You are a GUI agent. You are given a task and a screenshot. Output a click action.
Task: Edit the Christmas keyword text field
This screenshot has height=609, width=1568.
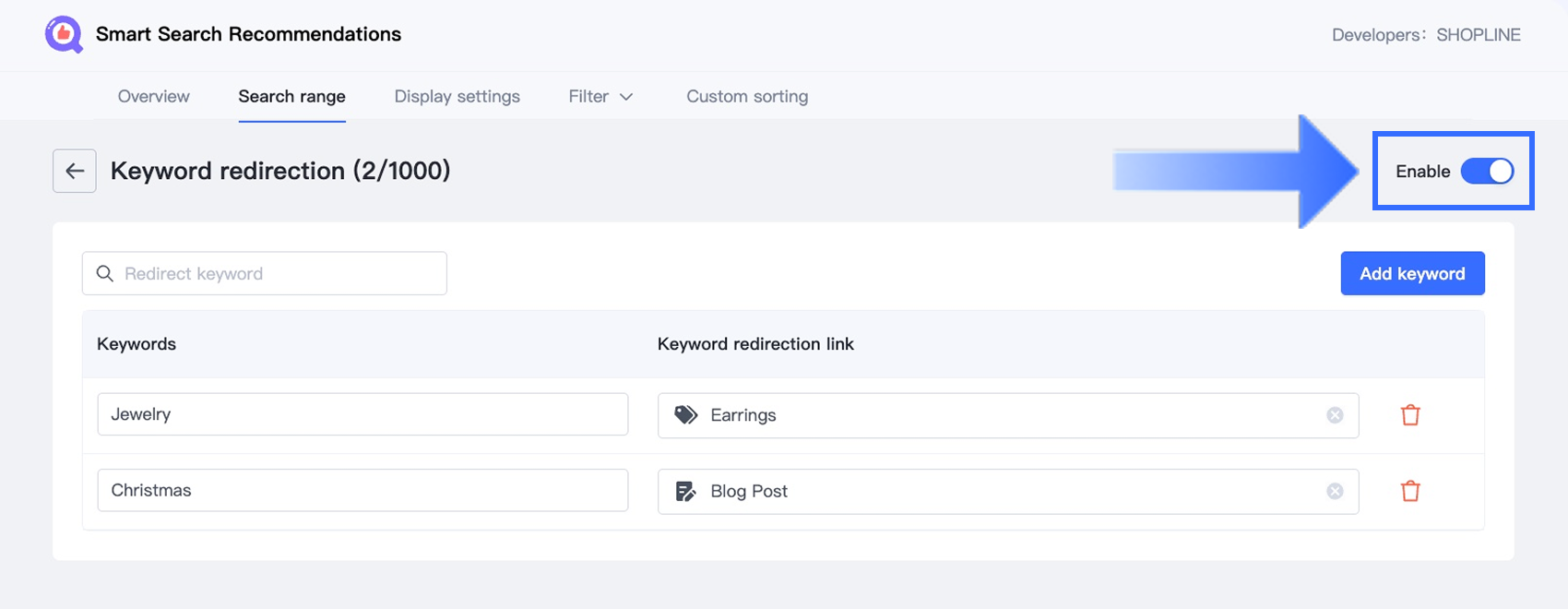point(362,490)
